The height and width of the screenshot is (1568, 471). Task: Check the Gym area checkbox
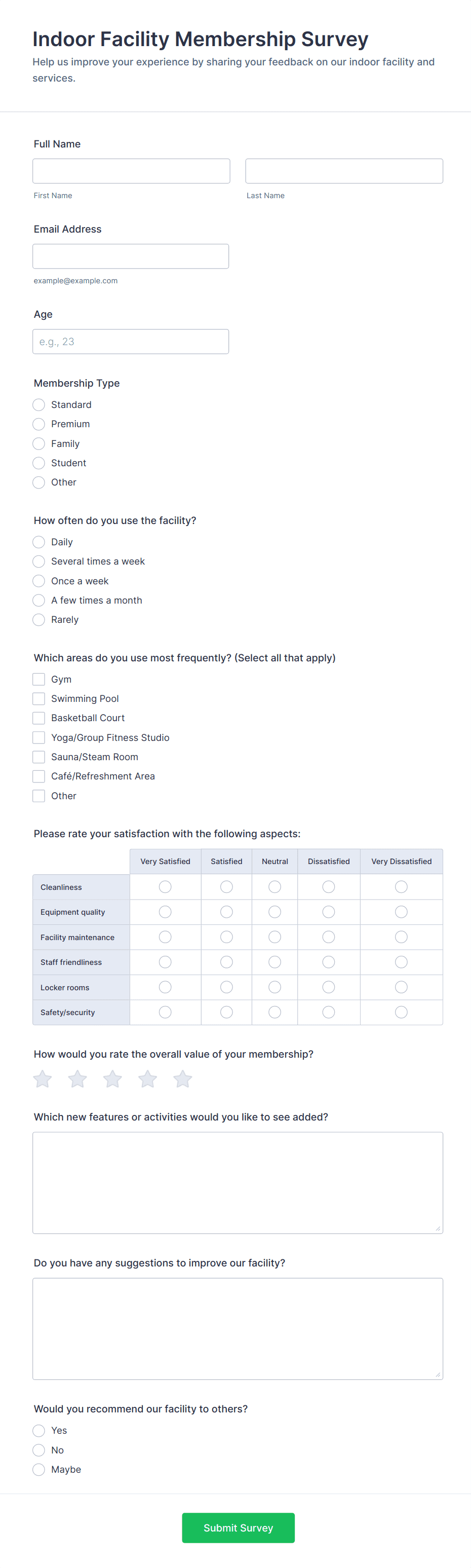pyautogui.click(x=39, y=679)
